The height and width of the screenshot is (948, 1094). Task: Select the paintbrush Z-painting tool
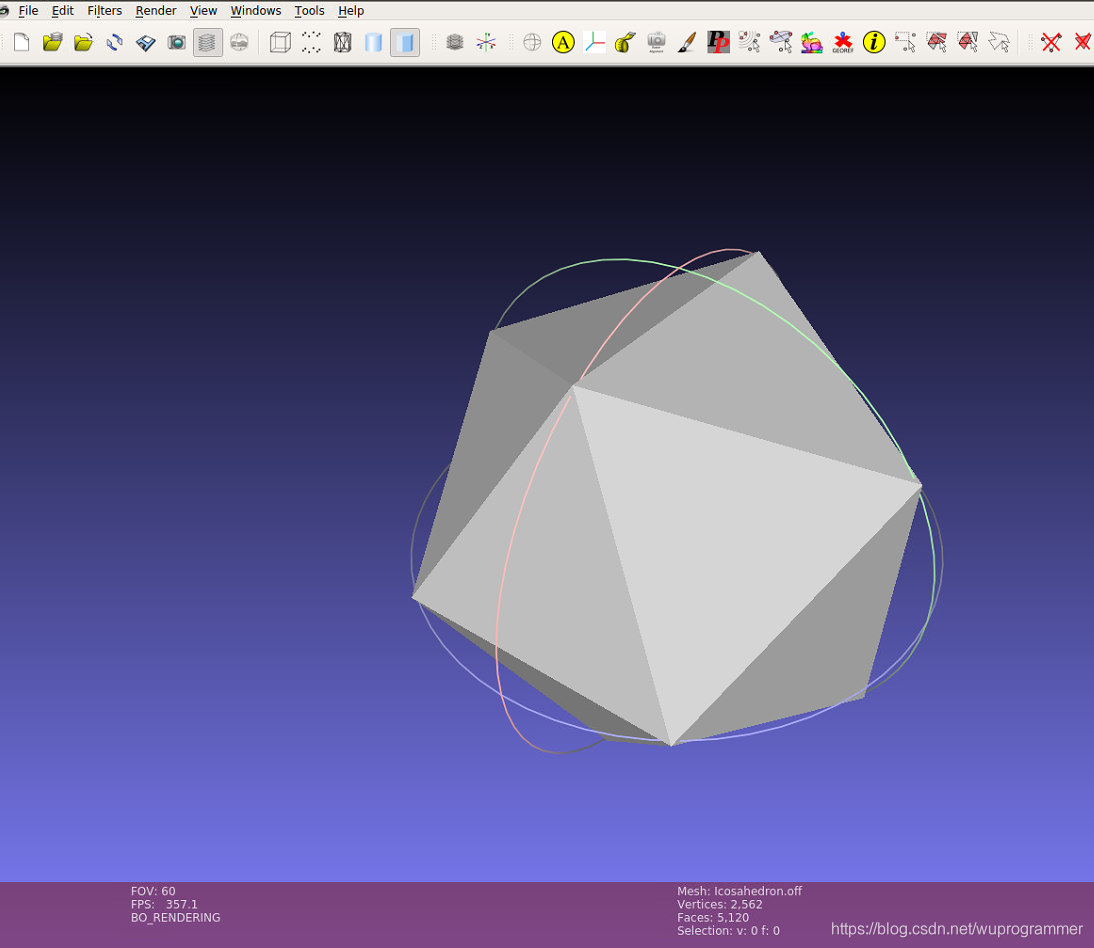[x=687, y=43]
